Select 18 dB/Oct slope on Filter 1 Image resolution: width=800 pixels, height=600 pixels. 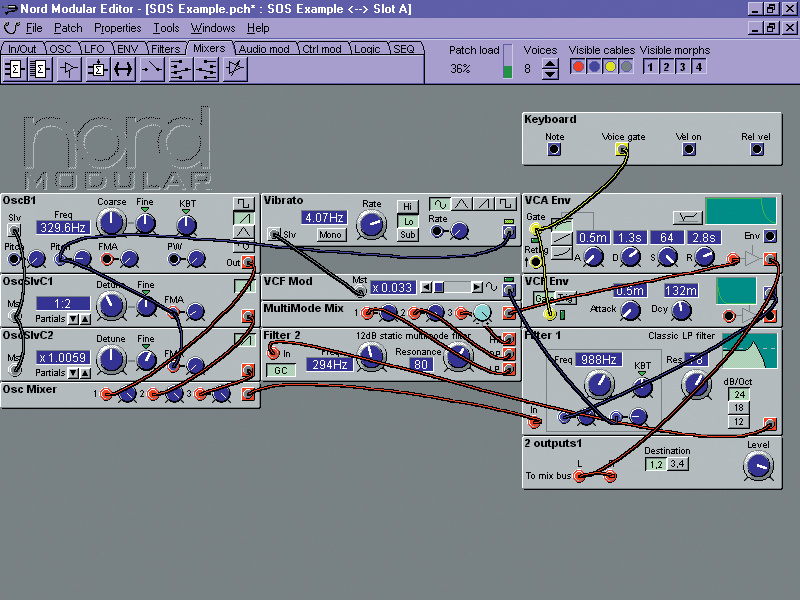pos(739,408)
